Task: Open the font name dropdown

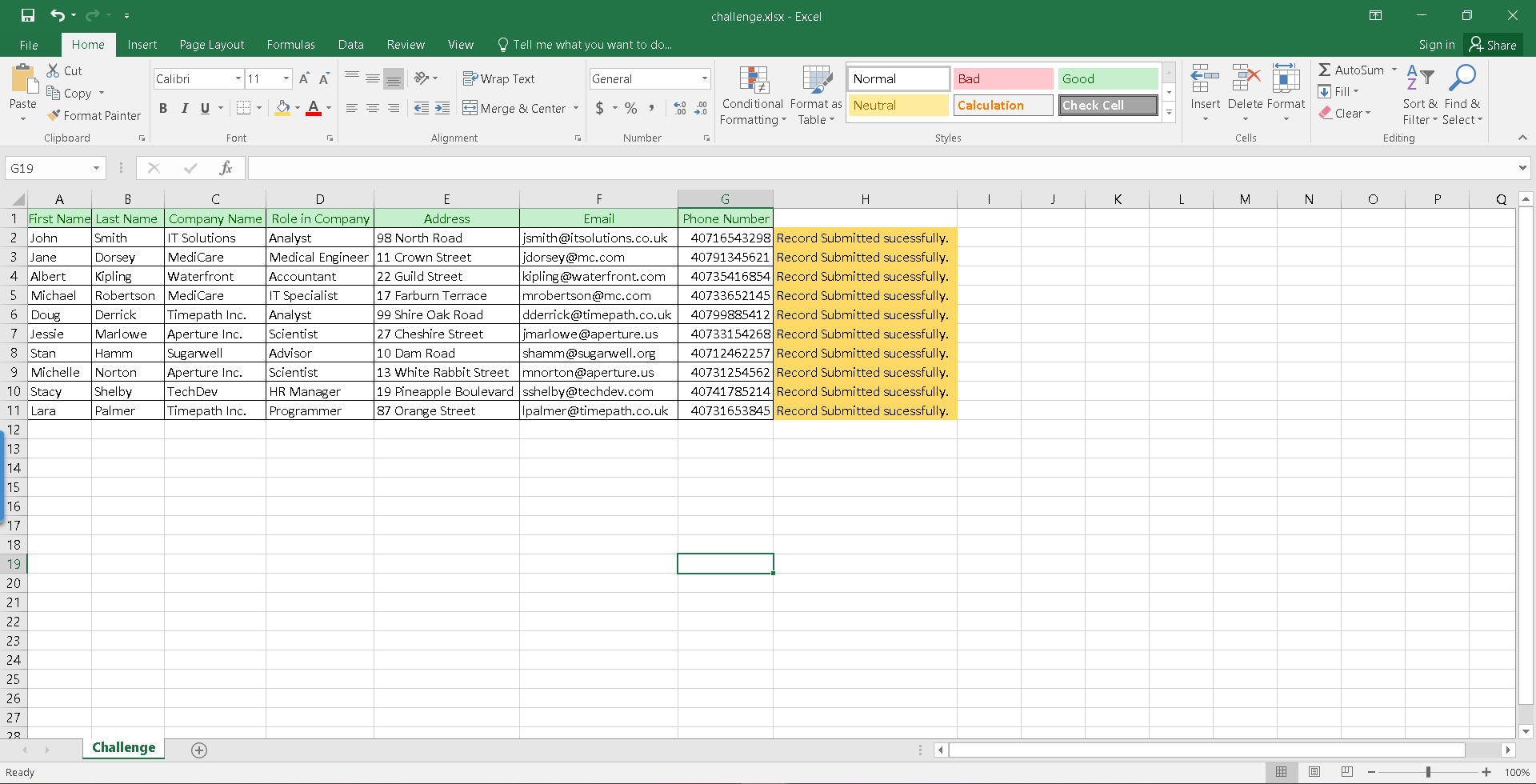Action: tap(238, 78)
